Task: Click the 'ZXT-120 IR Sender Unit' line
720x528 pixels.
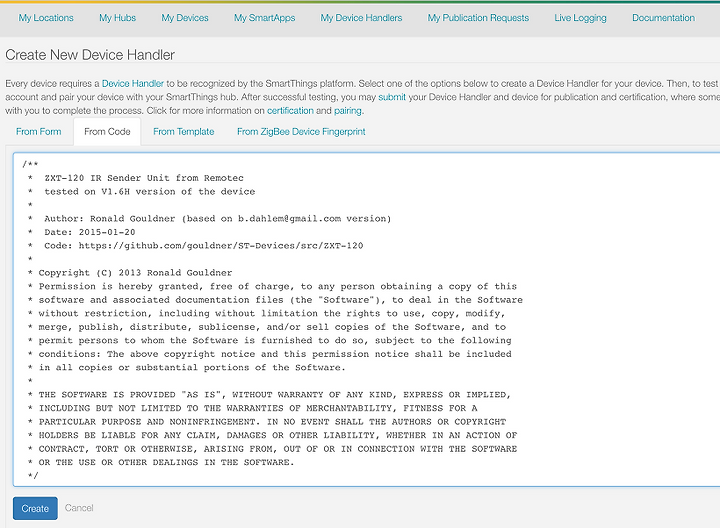Action: click(x=144, y=178)
